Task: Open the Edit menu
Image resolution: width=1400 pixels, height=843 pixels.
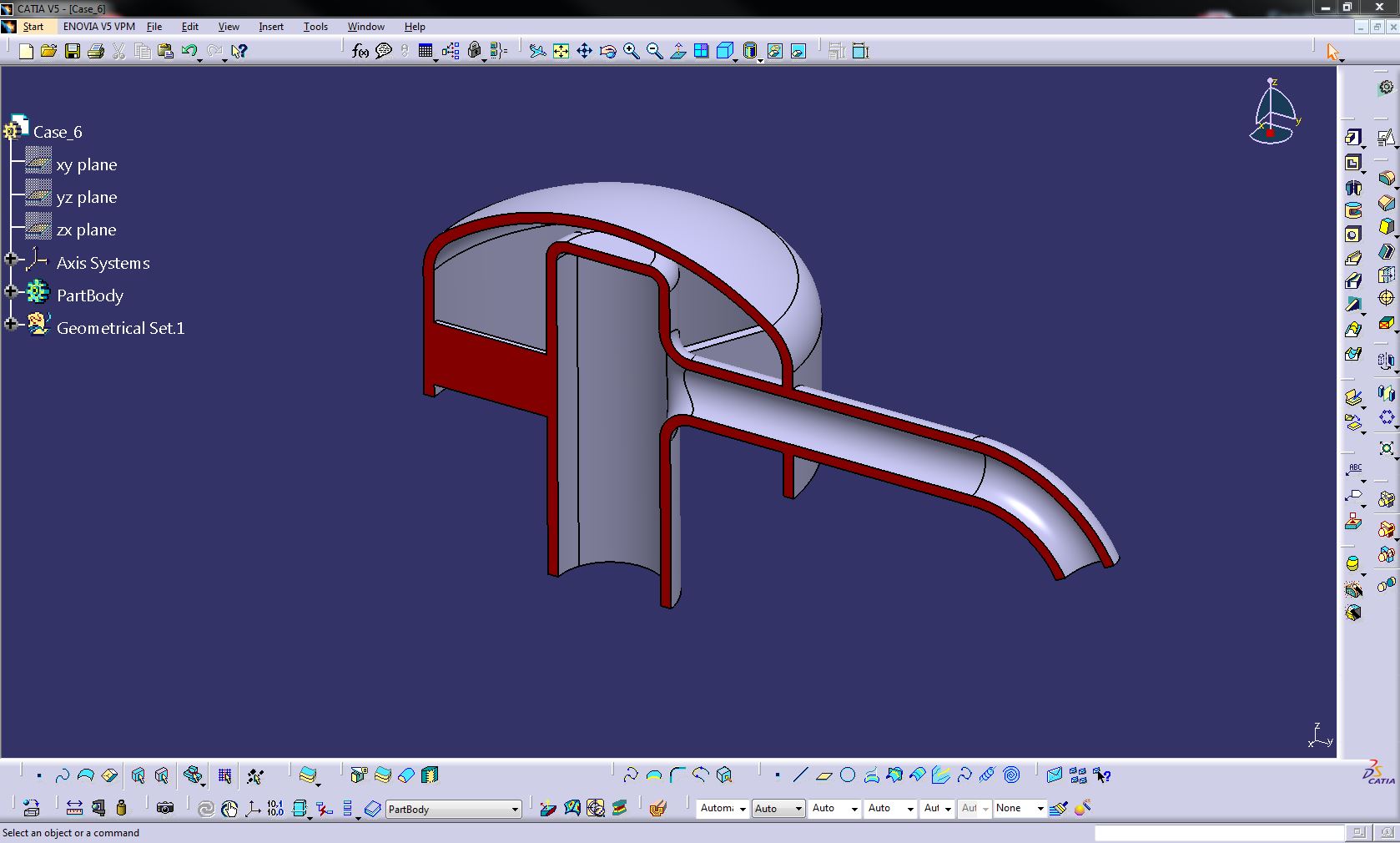Action: 190,27
